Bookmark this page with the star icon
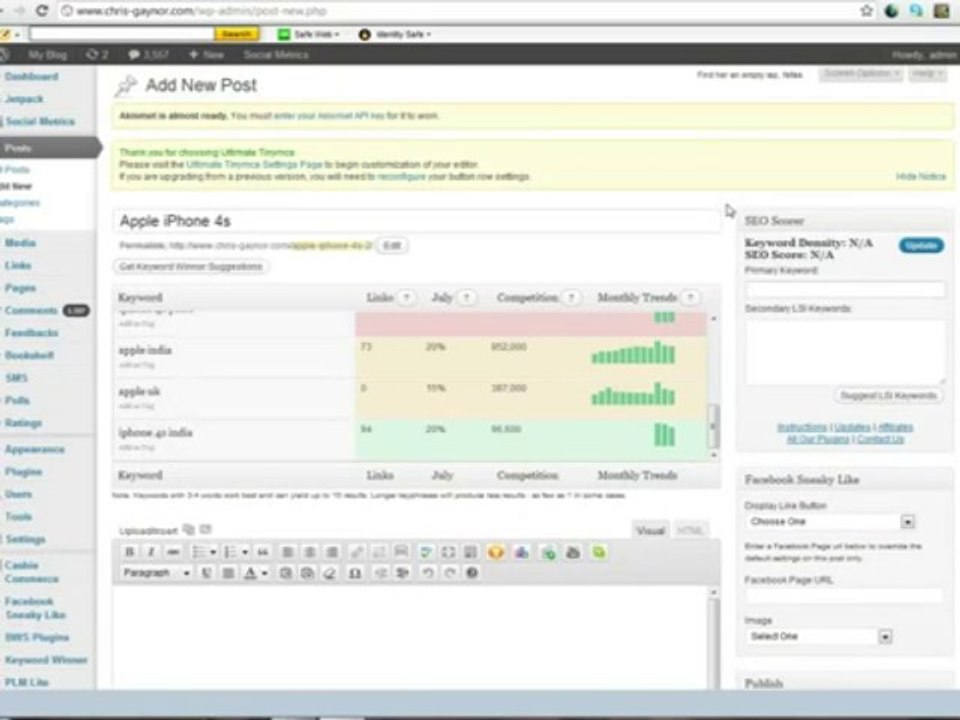Viewport: 960px width, 720px height. click(866, 10)
